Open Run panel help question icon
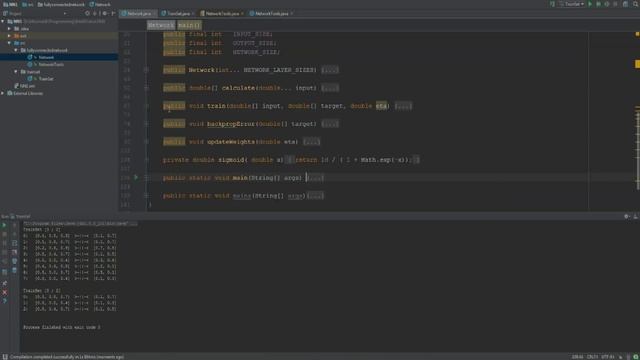640x360 pixels. tap(4, 301)
